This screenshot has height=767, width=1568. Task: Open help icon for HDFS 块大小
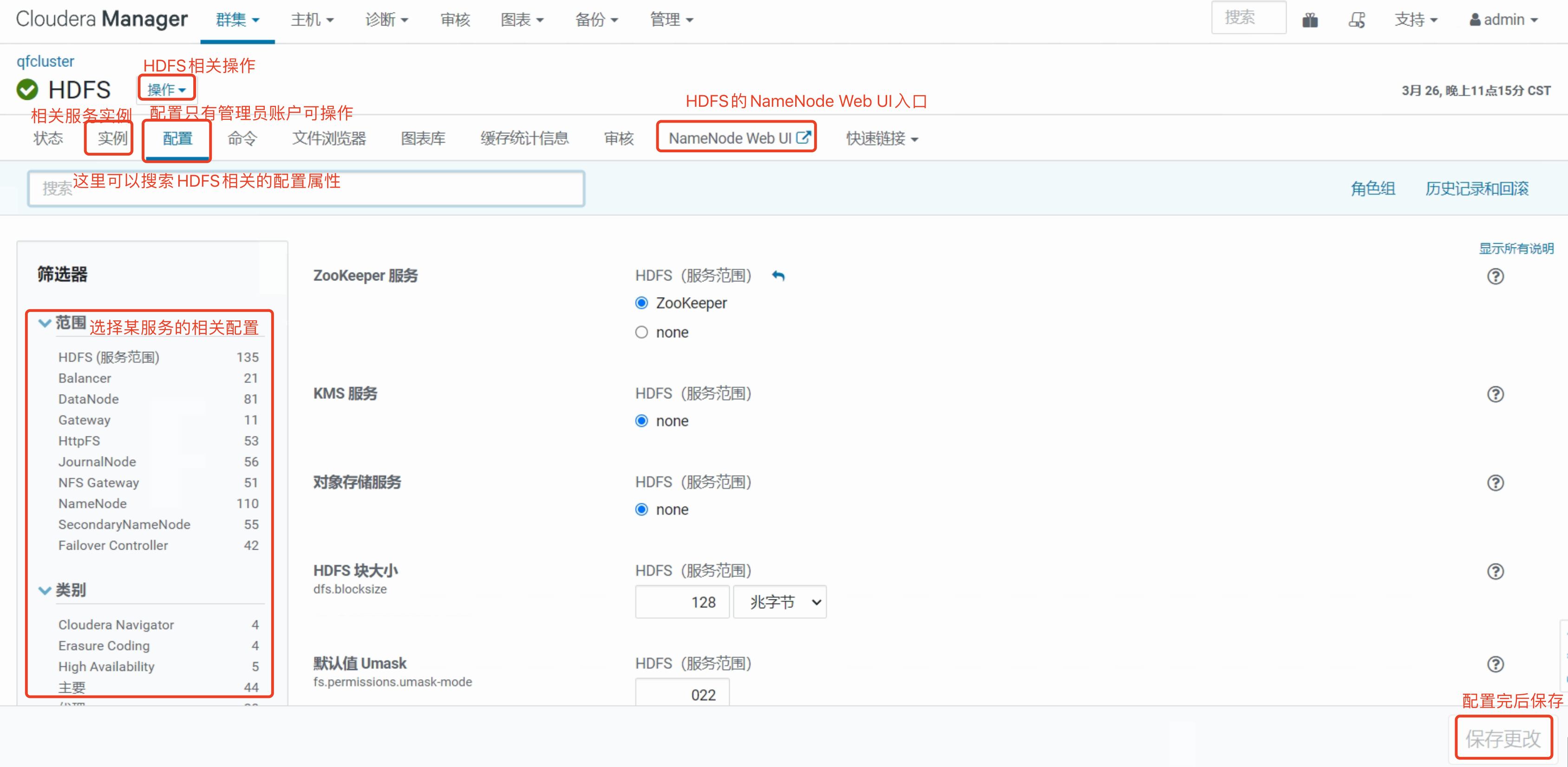point(1495,572)
